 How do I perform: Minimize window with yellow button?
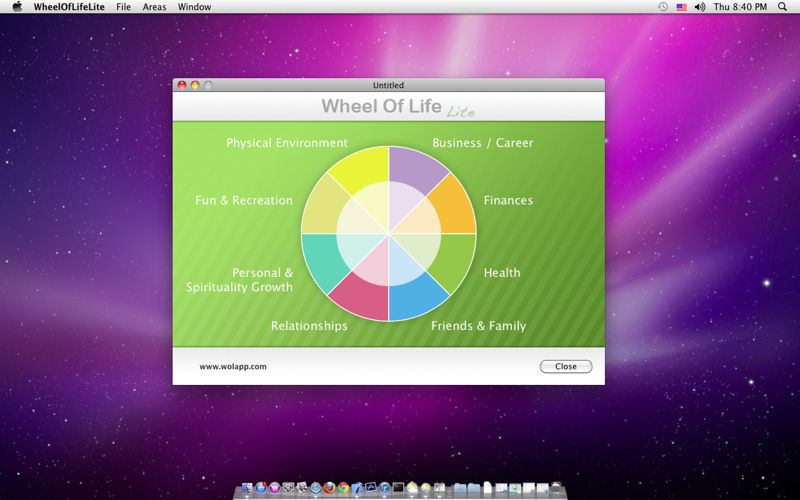(x=195, y=85)
